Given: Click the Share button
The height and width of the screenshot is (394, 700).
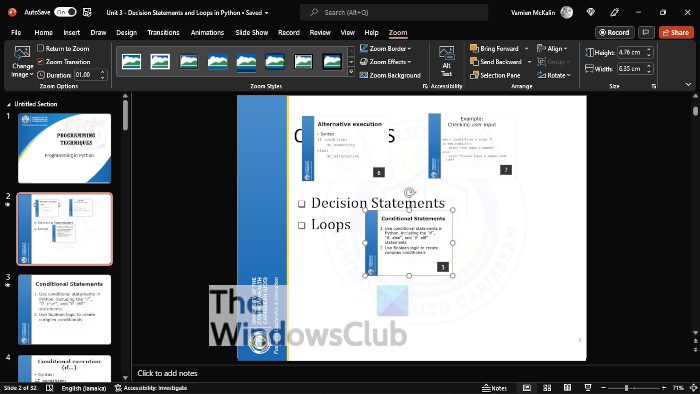Looking at the screenshot, I should coord(676,33).
